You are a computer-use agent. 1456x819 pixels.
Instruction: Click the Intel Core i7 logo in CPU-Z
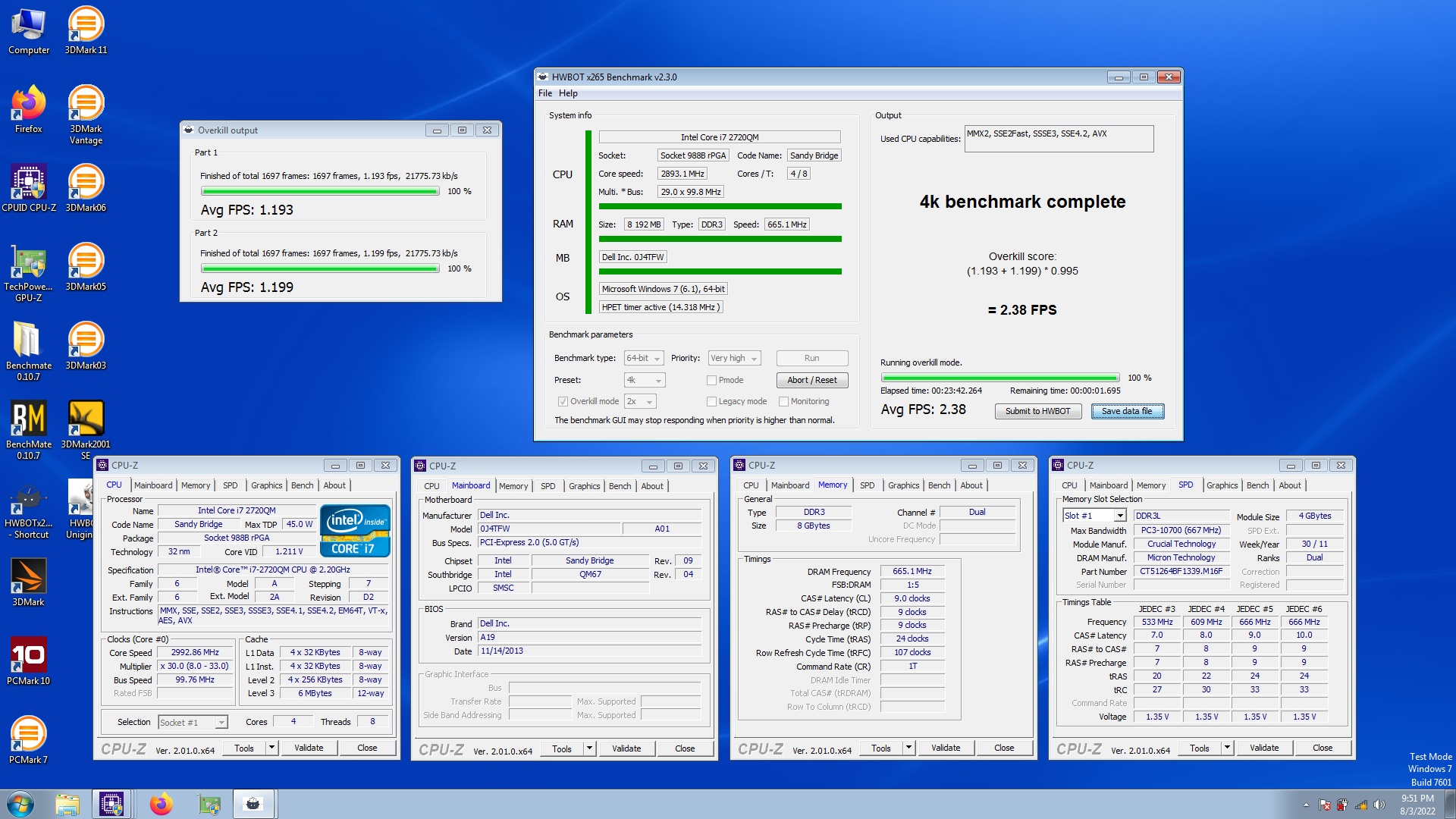355,531
